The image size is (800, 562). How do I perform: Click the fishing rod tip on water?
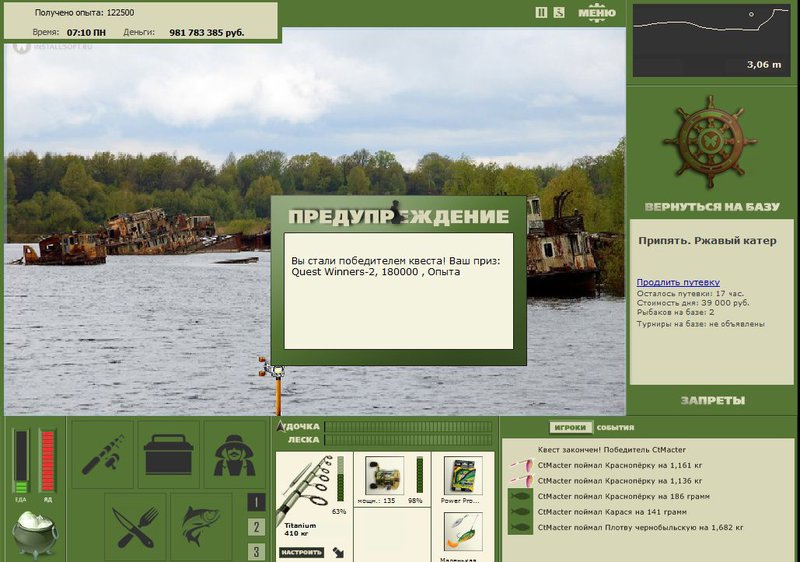276,372
